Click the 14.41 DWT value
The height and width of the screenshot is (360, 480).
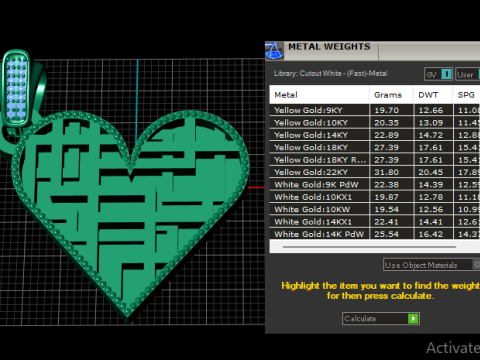click(431, 222)
